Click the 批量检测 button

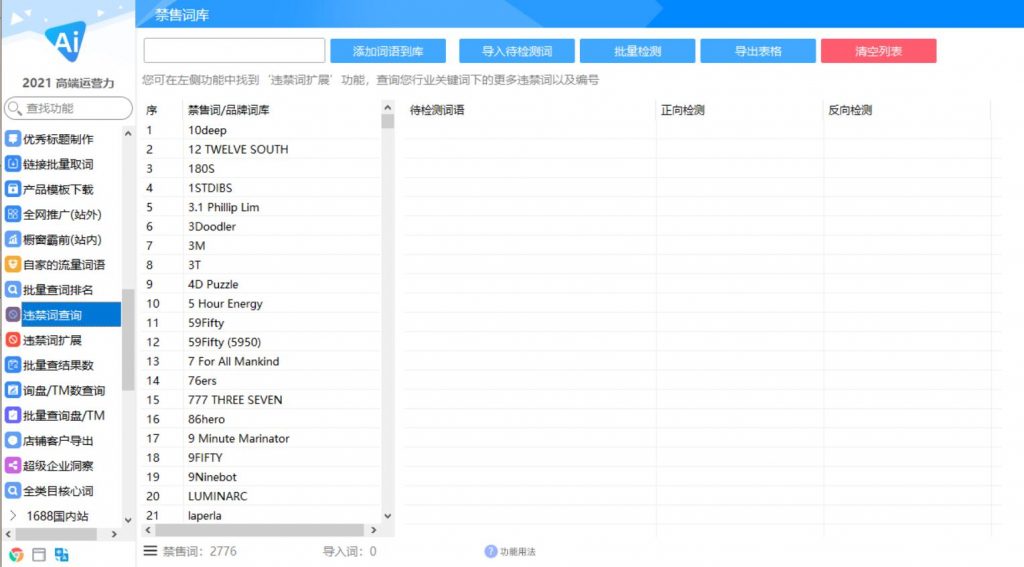click(x=637, y=51)
